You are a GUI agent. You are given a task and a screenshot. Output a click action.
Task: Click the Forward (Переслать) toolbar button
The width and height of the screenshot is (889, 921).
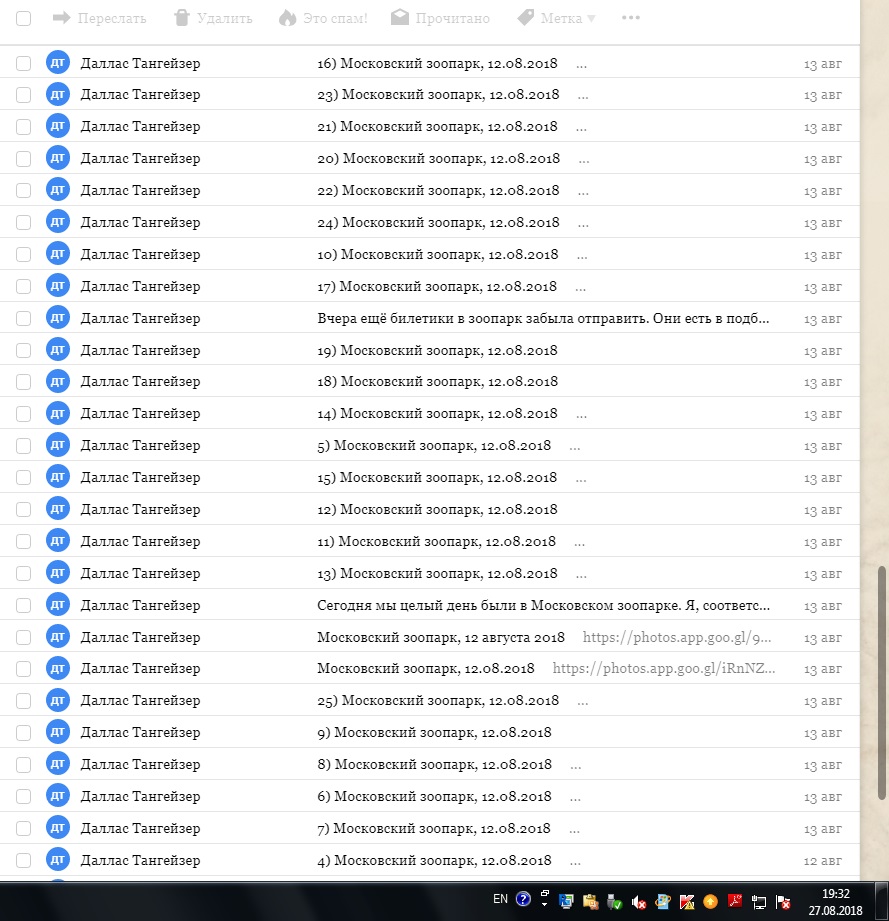tap(98, 18)
